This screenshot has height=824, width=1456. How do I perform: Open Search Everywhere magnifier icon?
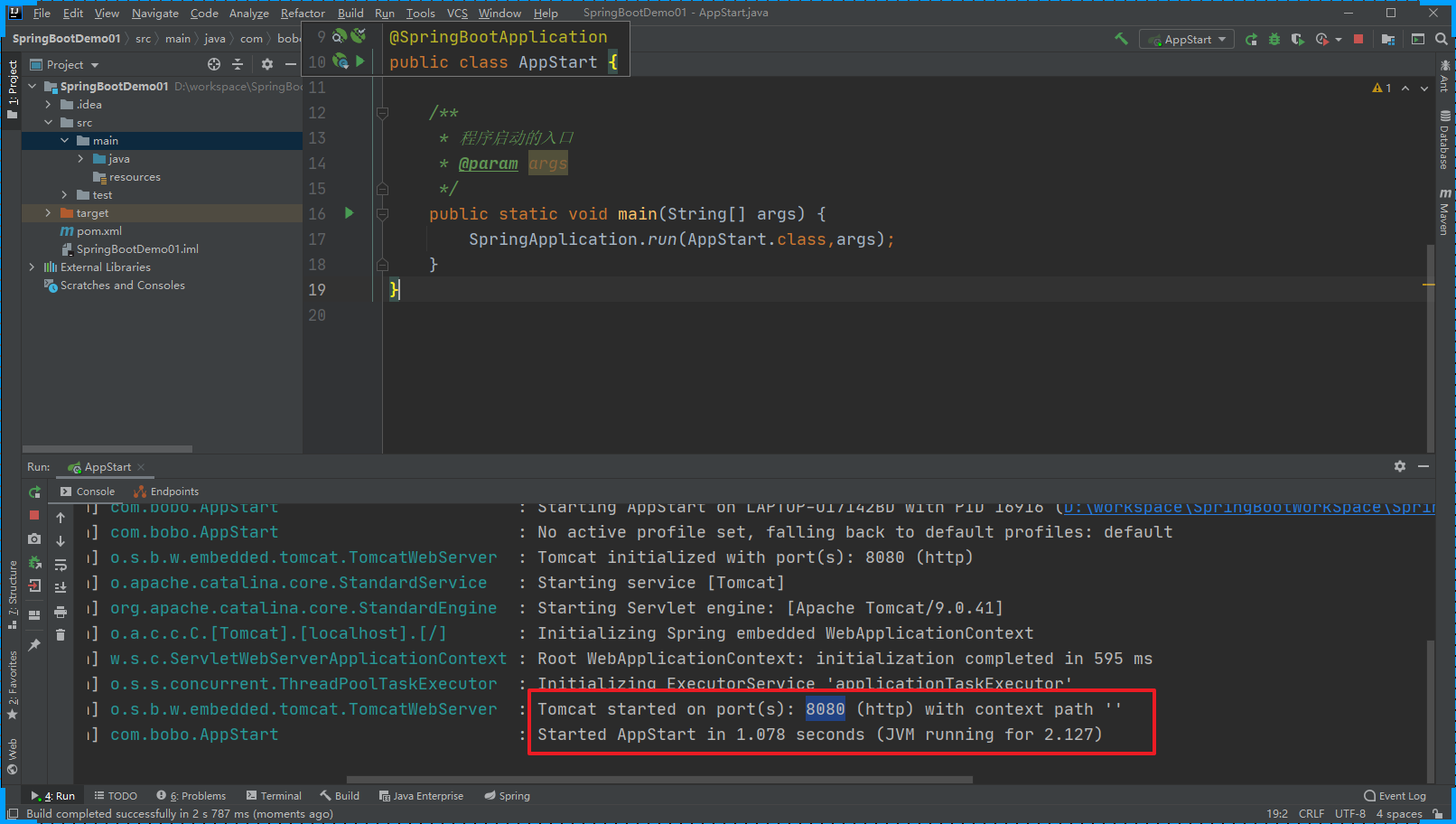(x=1442, y=39)
